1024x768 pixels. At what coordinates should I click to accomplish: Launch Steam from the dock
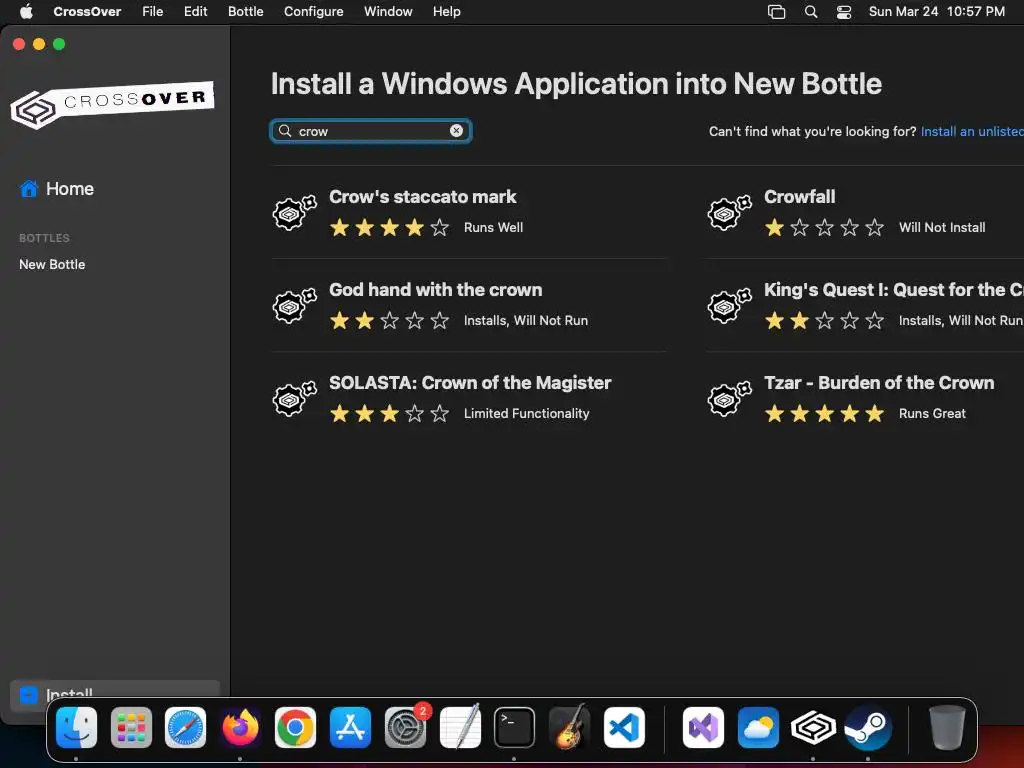pos(868,727)
